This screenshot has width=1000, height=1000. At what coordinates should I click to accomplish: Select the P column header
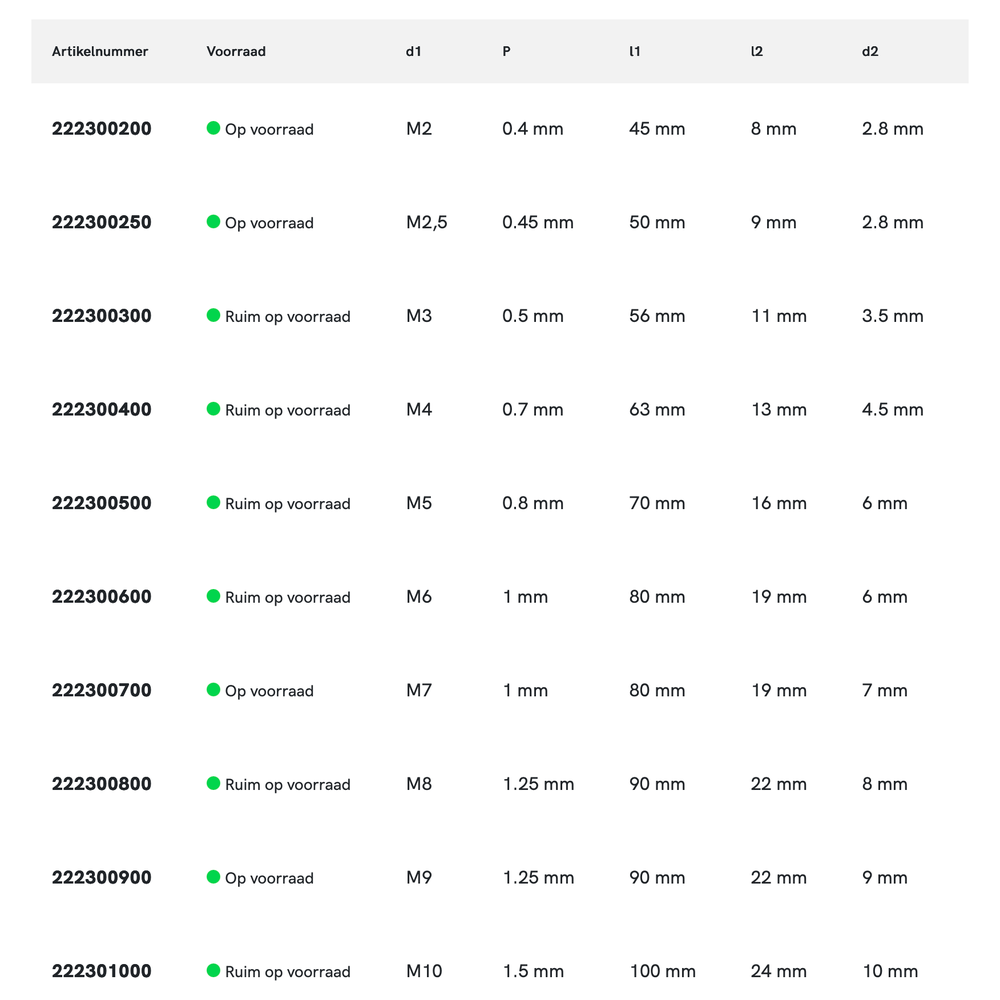pyautogui.click(x=506, y=51)
